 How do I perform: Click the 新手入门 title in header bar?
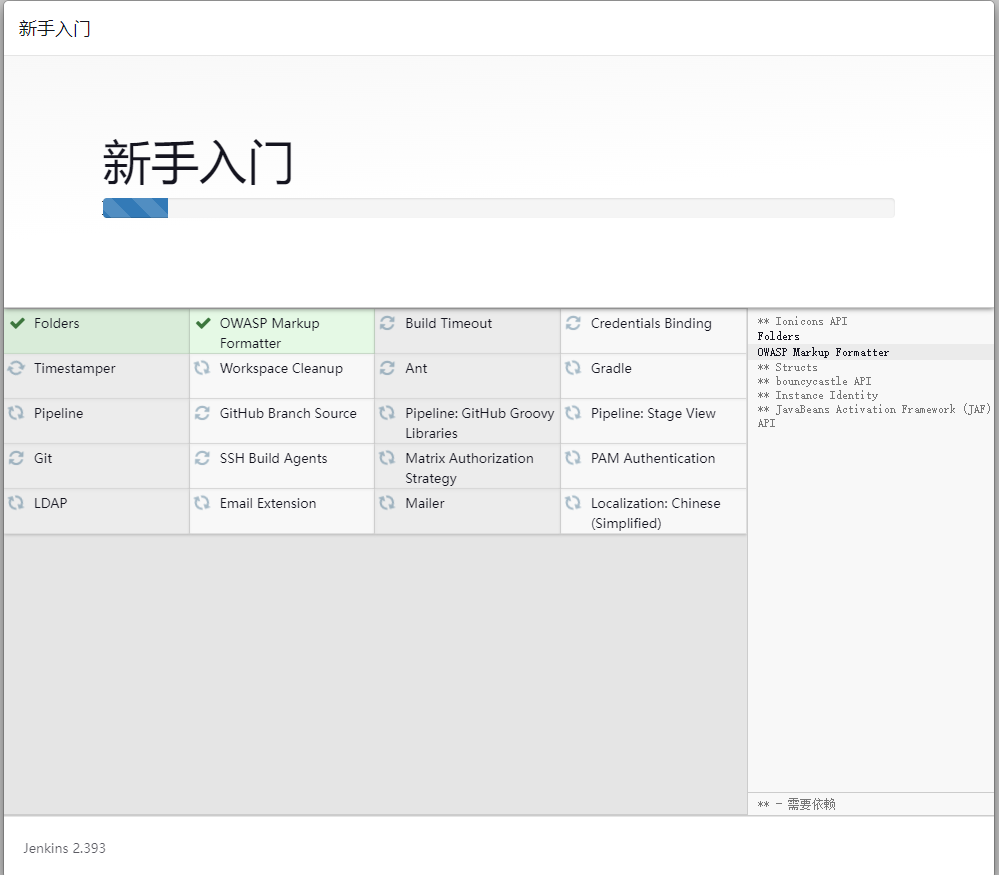coord(55,29)
